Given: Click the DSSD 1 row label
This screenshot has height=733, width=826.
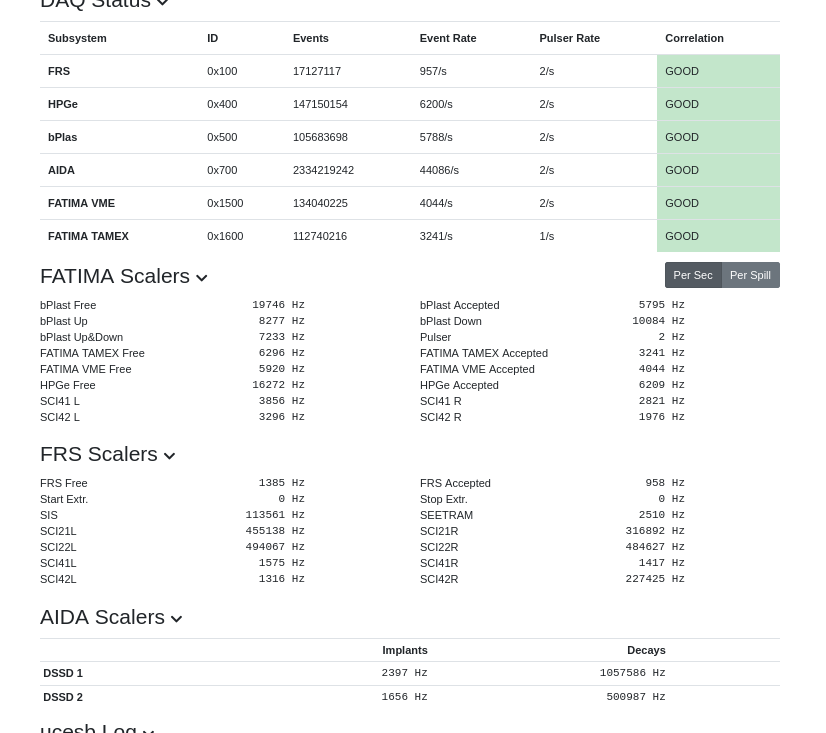Looking at the screenshot, I should [x=63, y=673].
